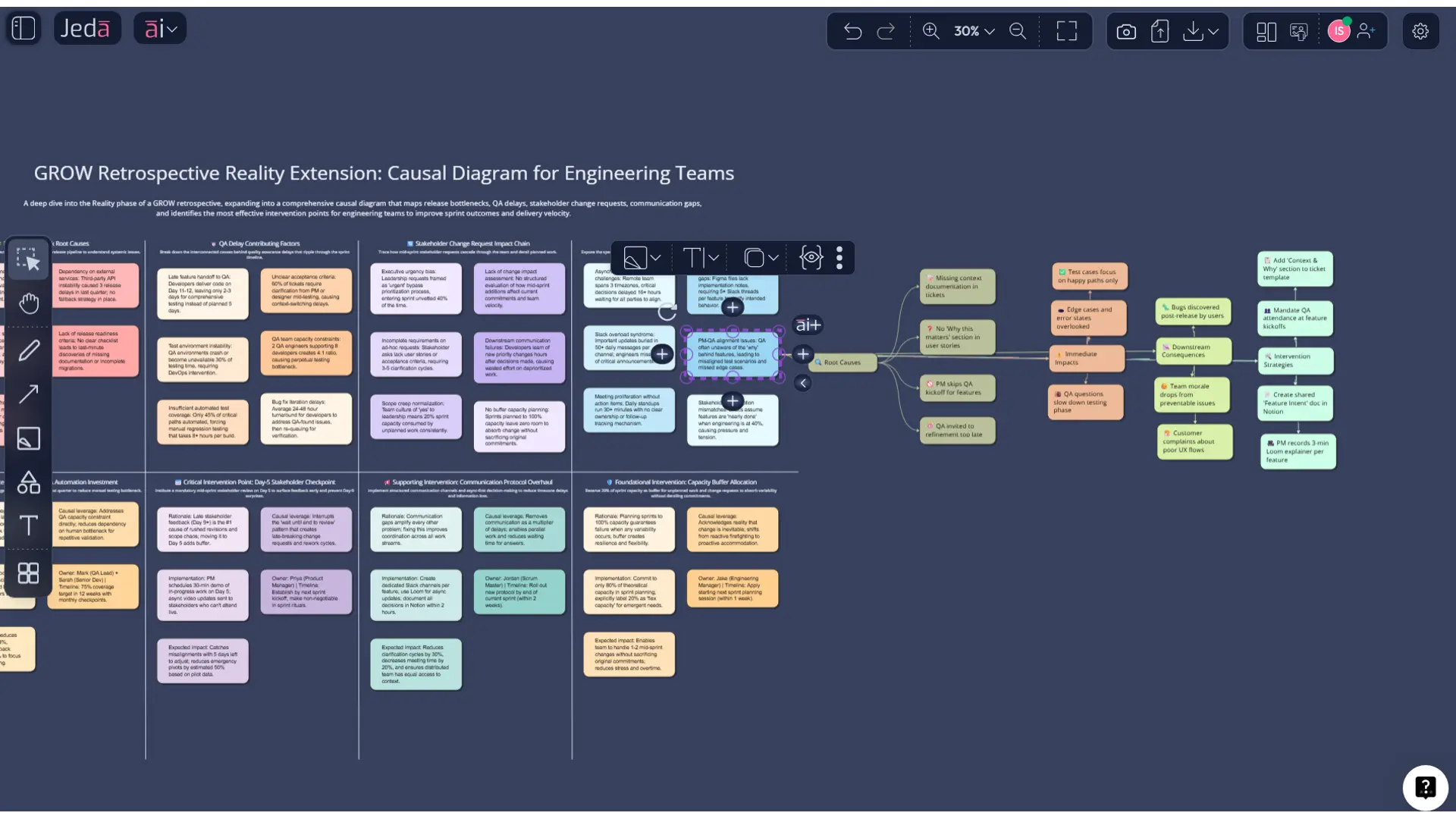This screenshot has height=819, width=1456.
Task: Click the eye-in-braces vision icon
Action: (811, 258)
